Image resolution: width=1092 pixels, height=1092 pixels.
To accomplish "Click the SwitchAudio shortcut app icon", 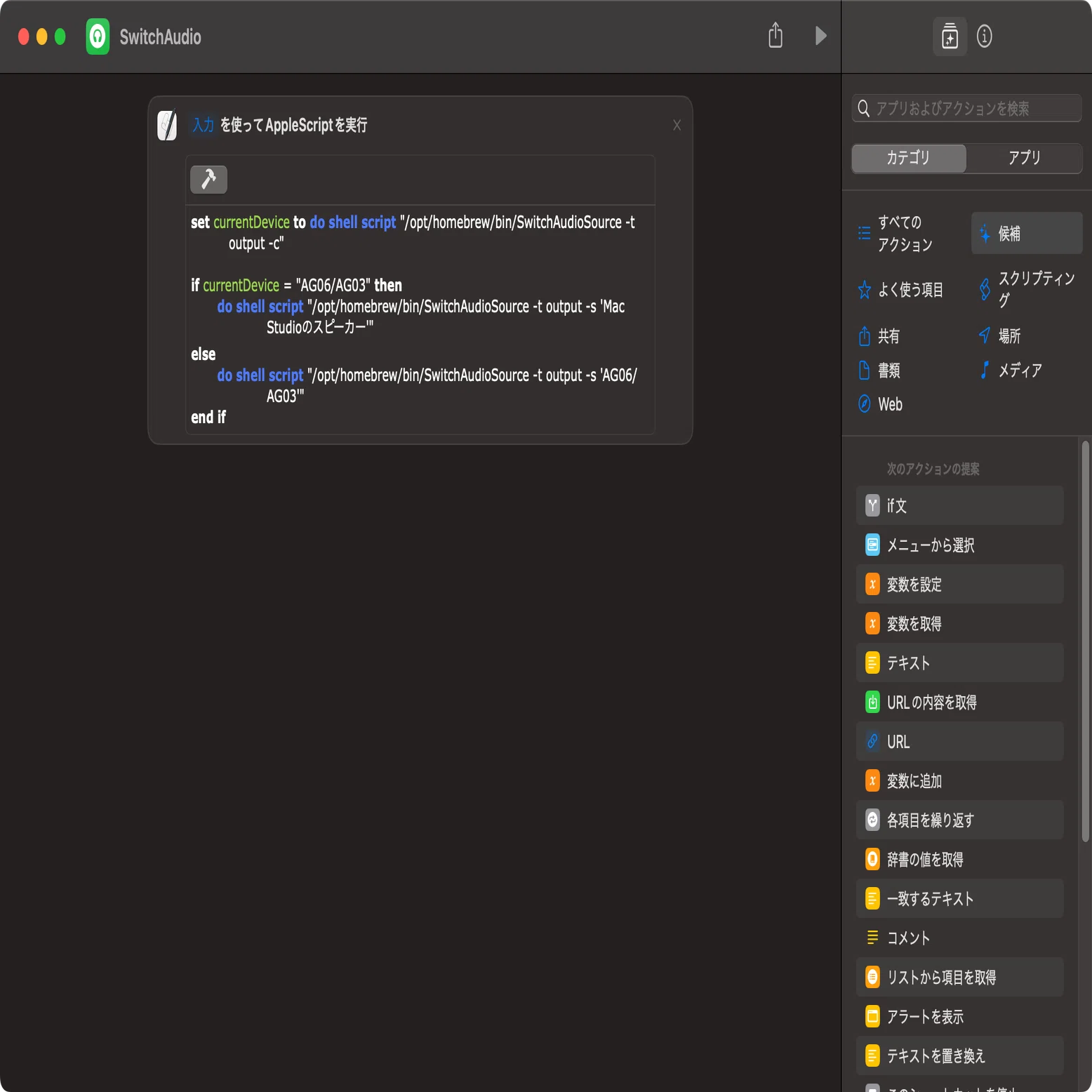I will pos(98,36).
